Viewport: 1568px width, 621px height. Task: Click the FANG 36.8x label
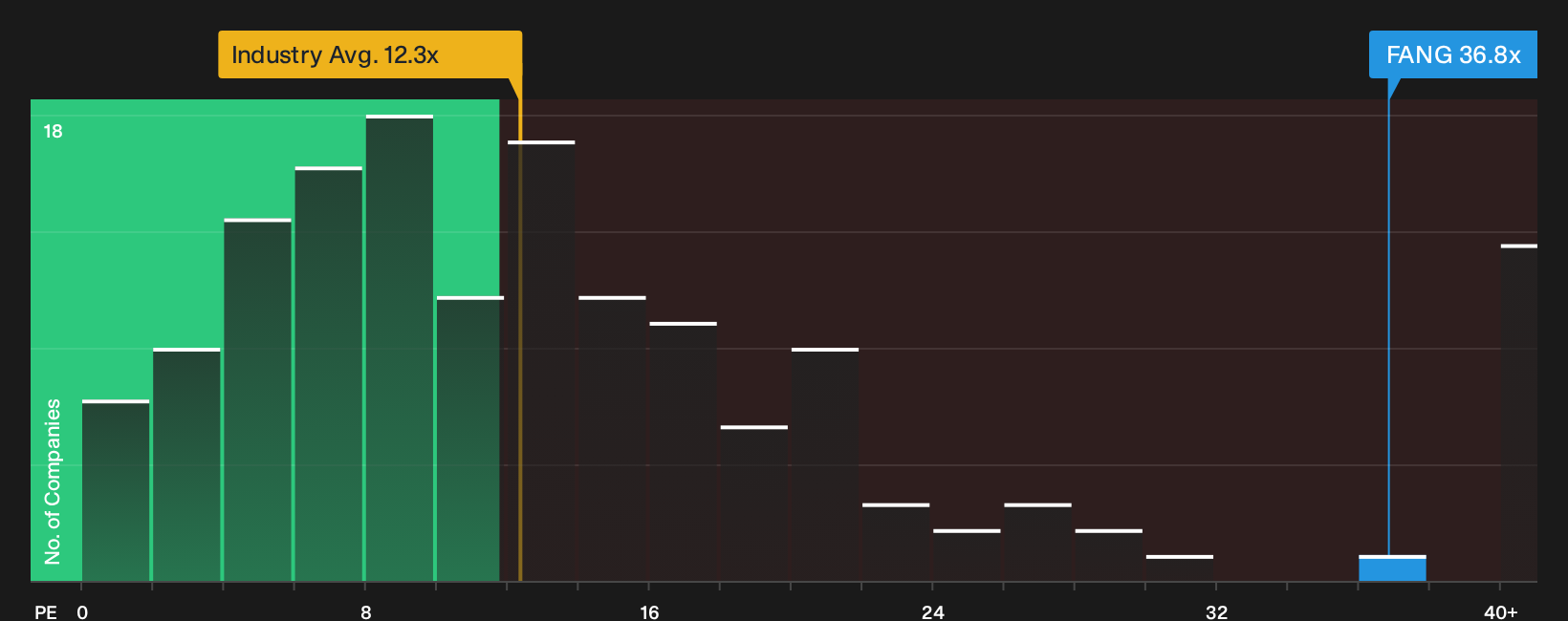tap(1452, 54)
